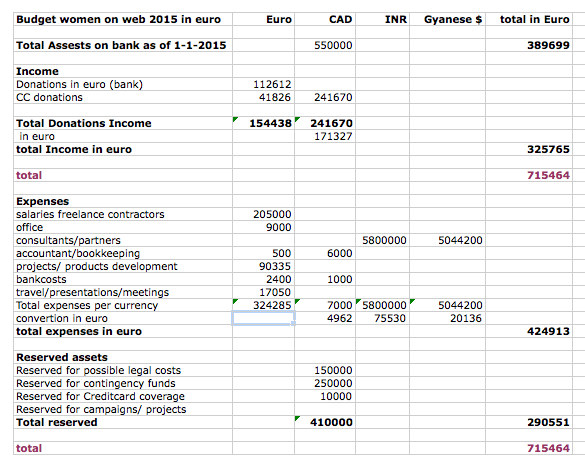Select the total expenses in euro value 424913
This screenshot has width=585, height=472.
coord(529,331)
